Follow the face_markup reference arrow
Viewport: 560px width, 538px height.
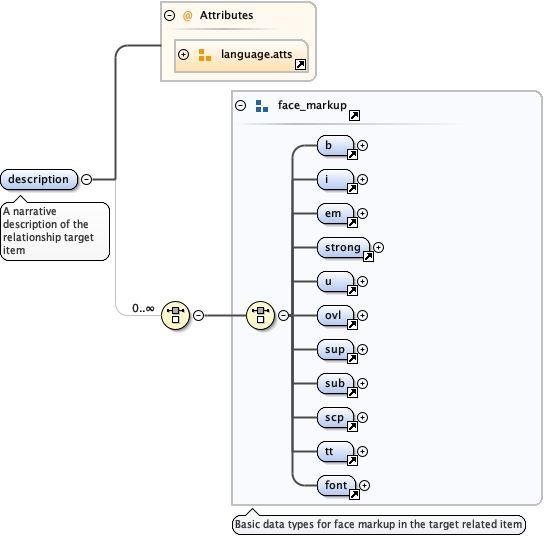point(354,115)
